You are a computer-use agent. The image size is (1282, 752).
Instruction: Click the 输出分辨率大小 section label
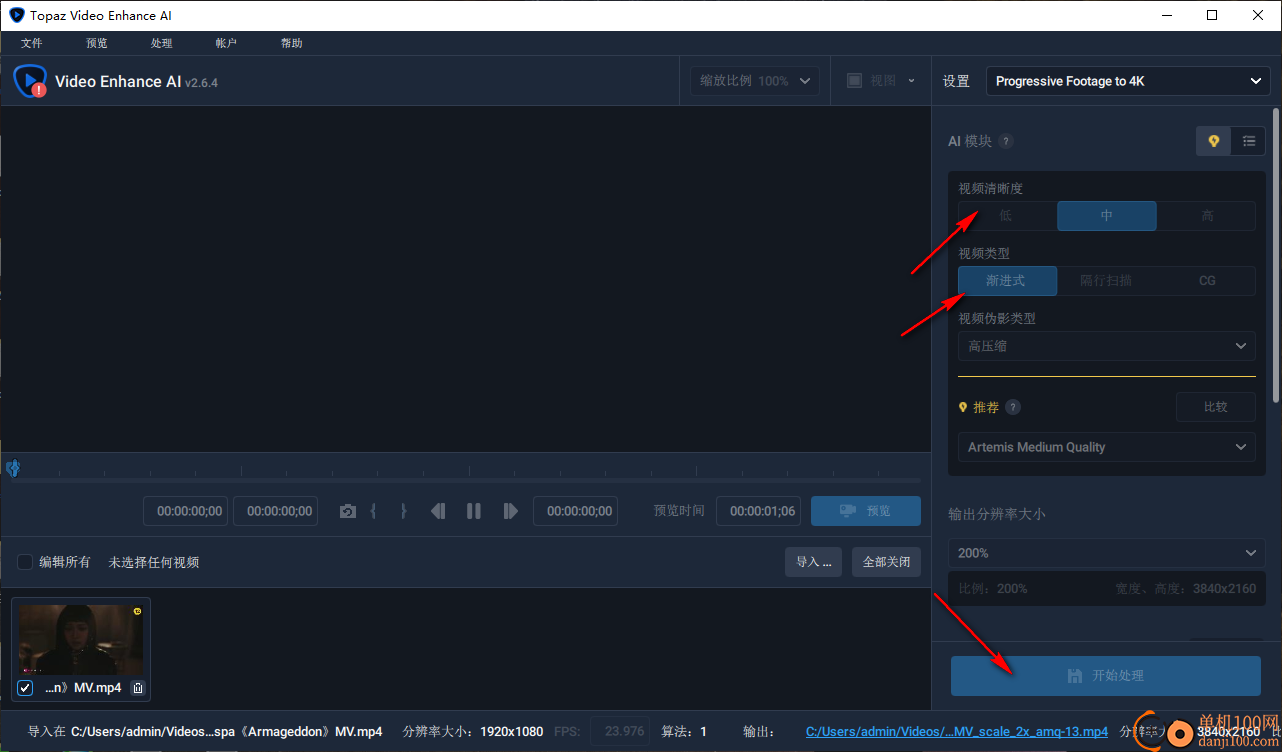click(997, 514)
